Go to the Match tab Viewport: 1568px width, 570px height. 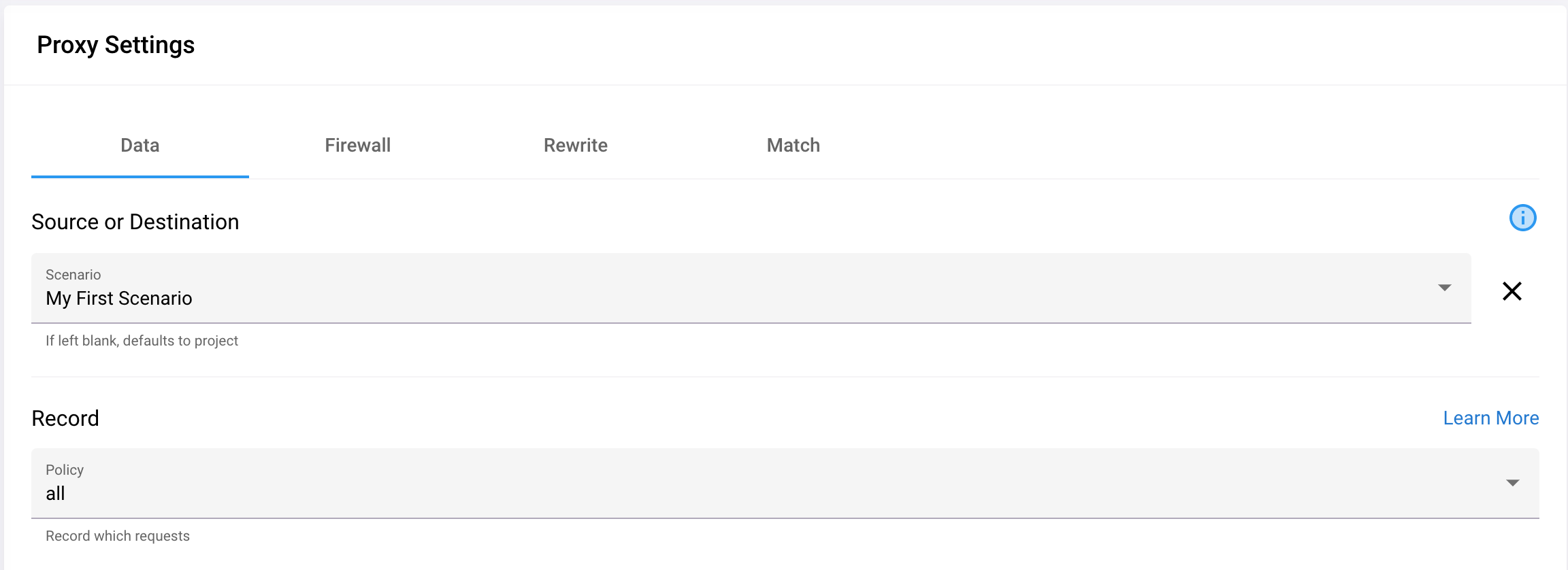pos(793,146)
